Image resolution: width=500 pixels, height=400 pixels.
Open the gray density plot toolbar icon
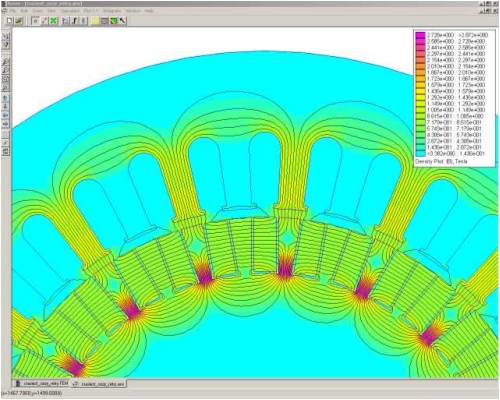pos(105,21)
